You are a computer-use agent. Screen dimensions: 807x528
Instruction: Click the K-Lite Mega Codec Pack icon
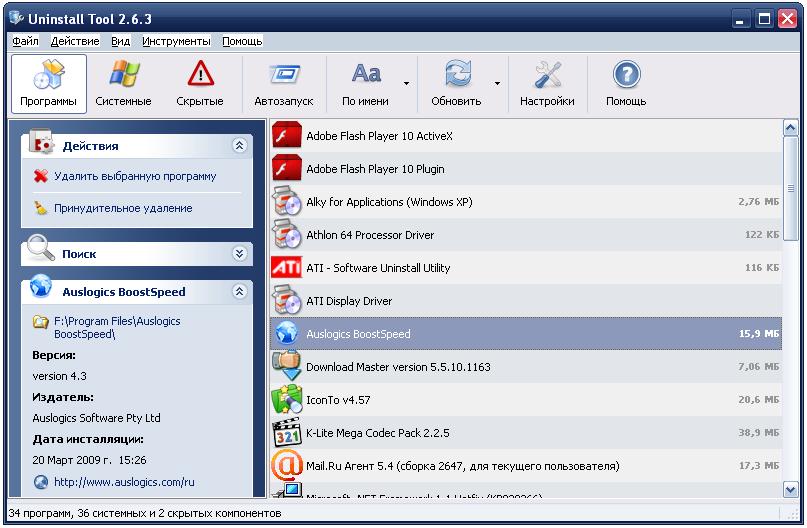(x=287, y=432)
